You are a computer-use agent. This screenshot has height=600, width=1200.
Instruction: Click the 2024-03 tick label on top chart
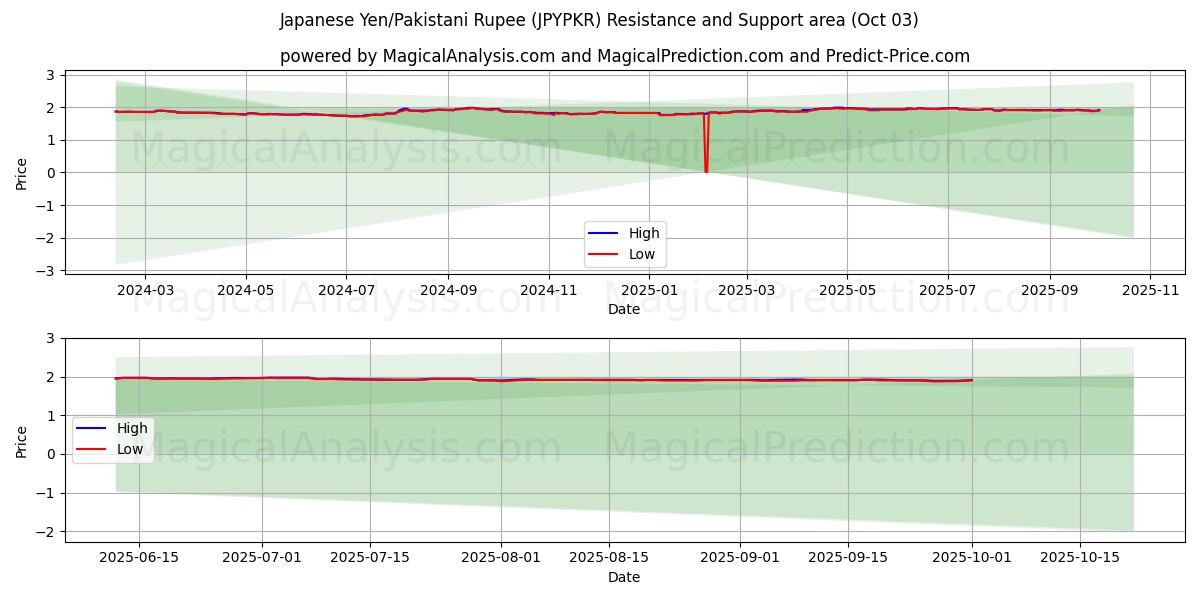pos(145,290)
